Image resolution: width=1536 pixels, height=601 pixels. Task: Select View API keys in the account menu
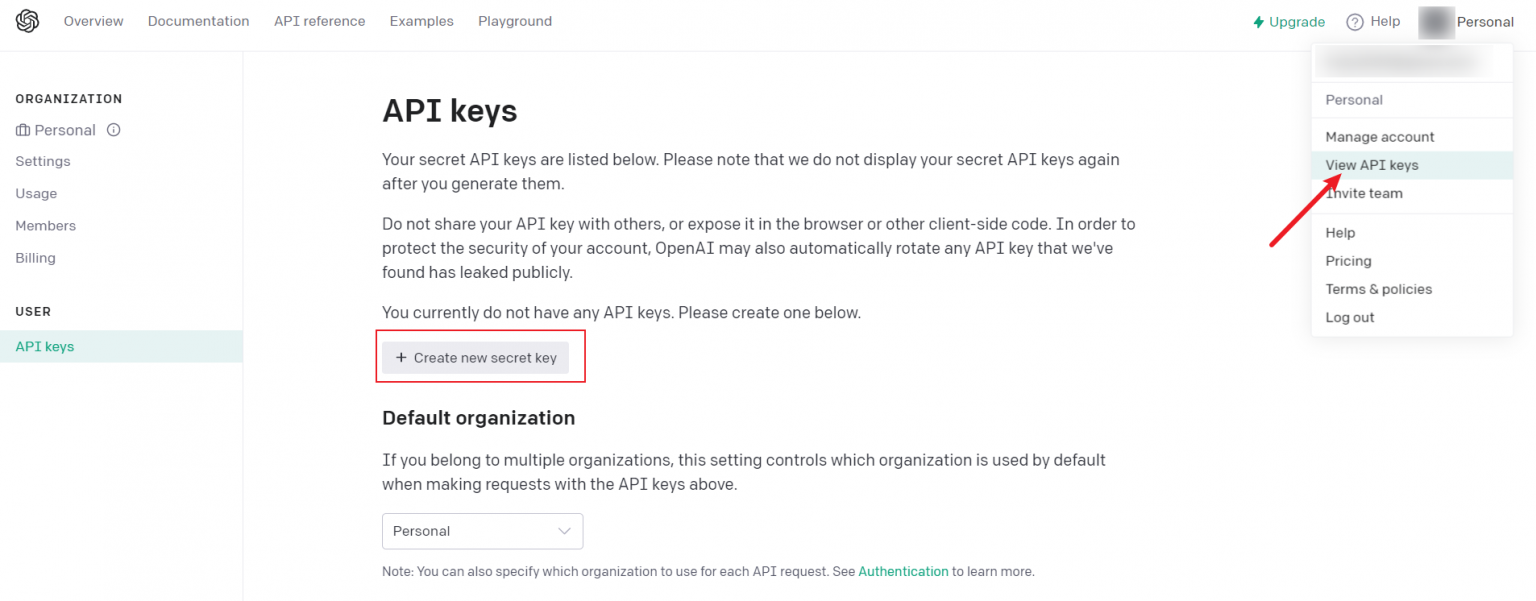[x=1370, y=164]
